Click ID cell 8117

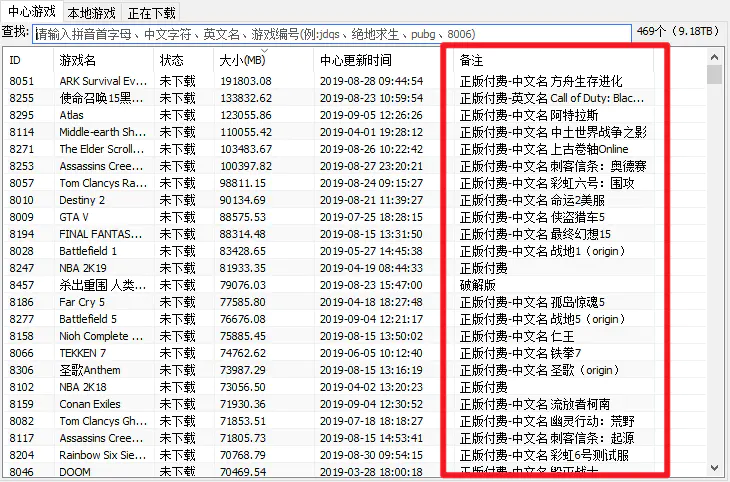coord(21,438)
